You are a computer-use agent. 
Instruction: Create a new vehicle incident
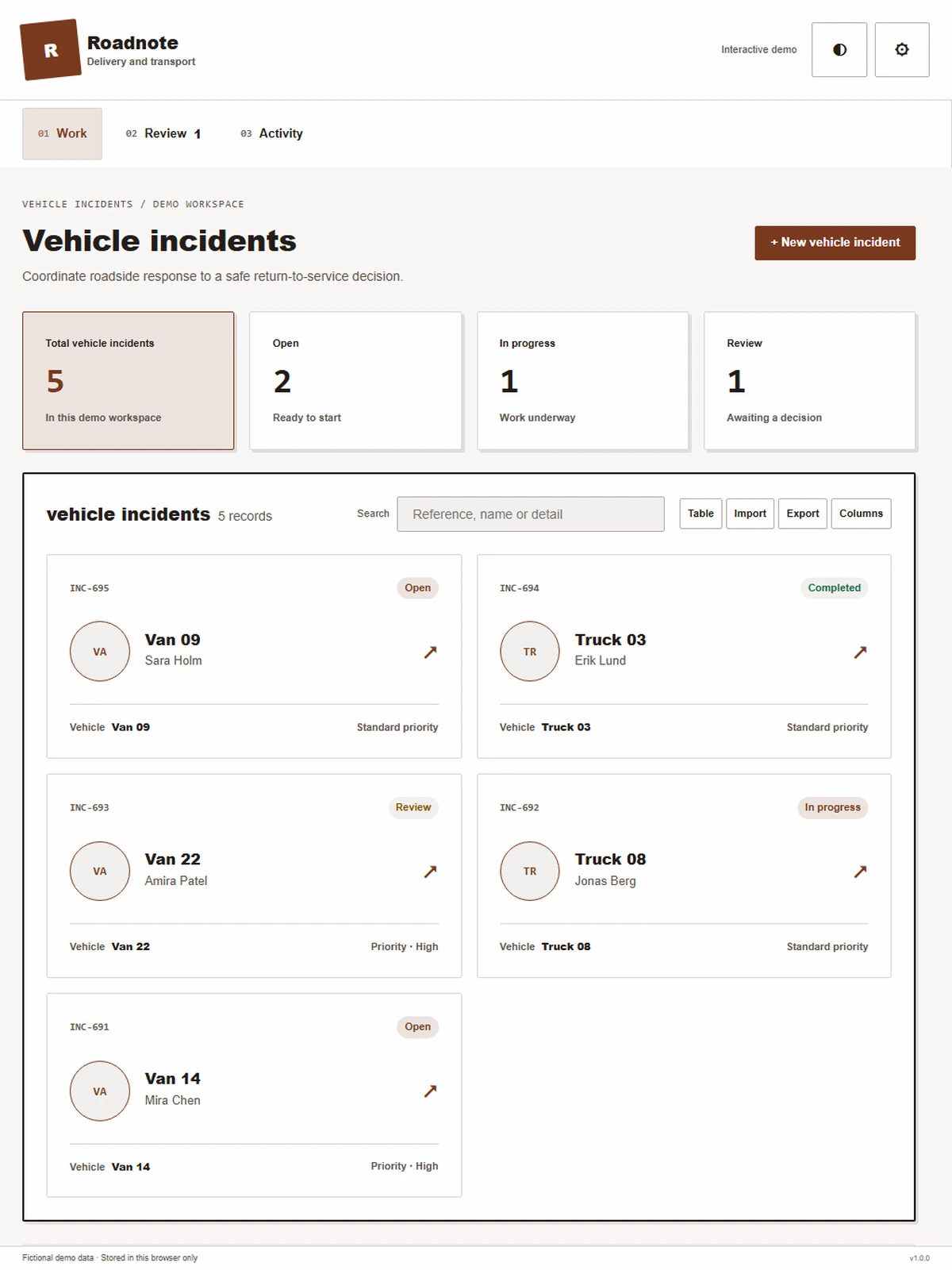(835, 243)
